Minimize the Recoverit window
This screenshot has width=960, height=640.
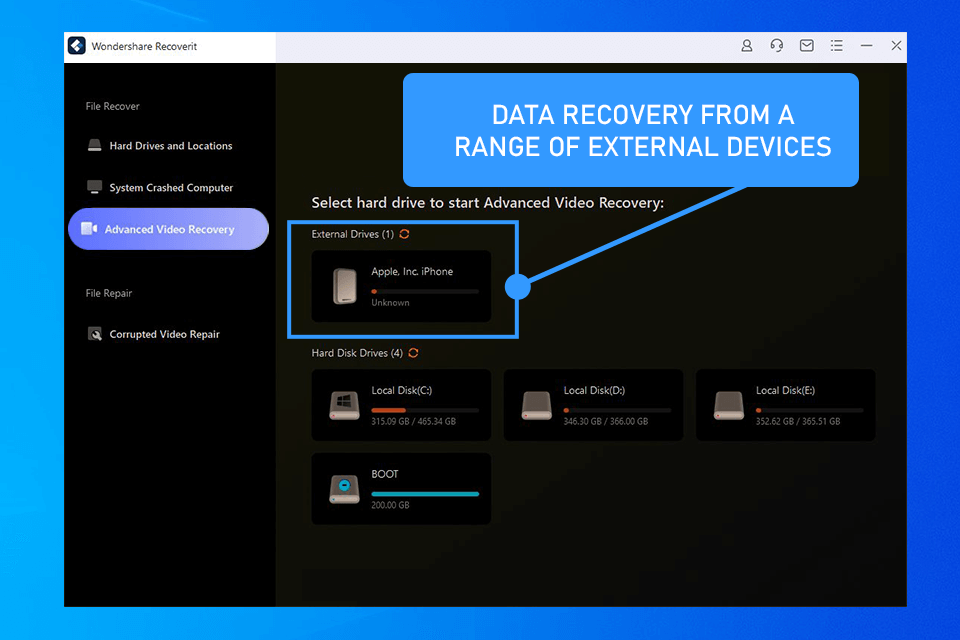point(866,46)
